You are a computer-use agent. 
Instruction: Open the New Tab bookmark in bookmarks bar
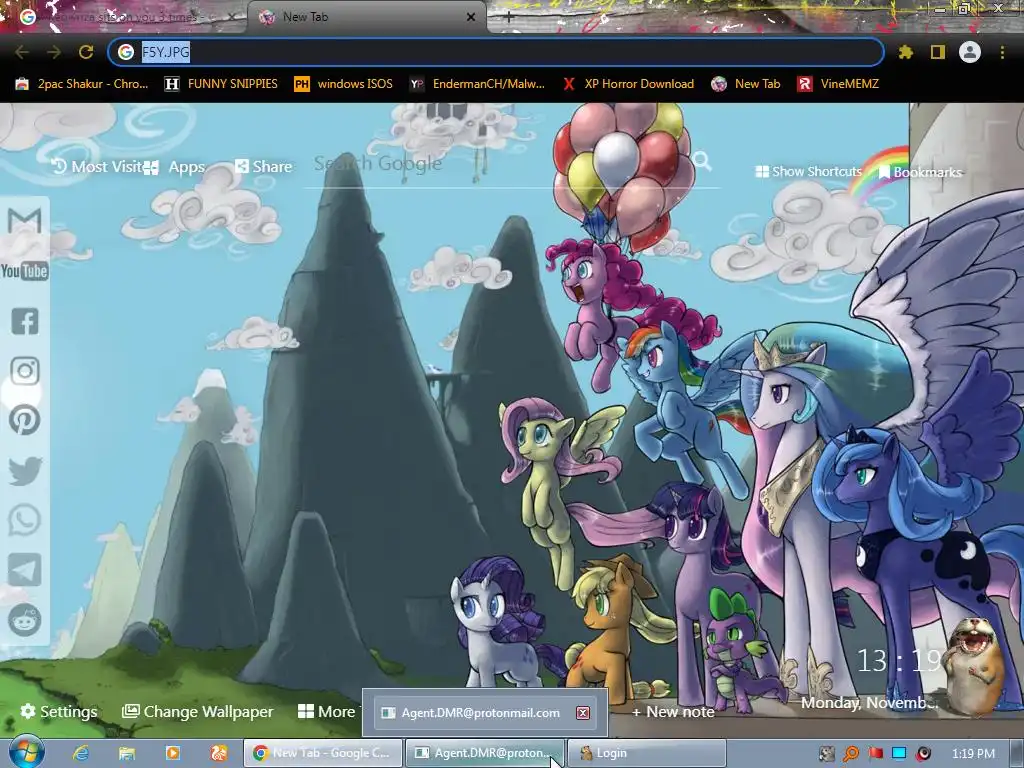point(746,84)
